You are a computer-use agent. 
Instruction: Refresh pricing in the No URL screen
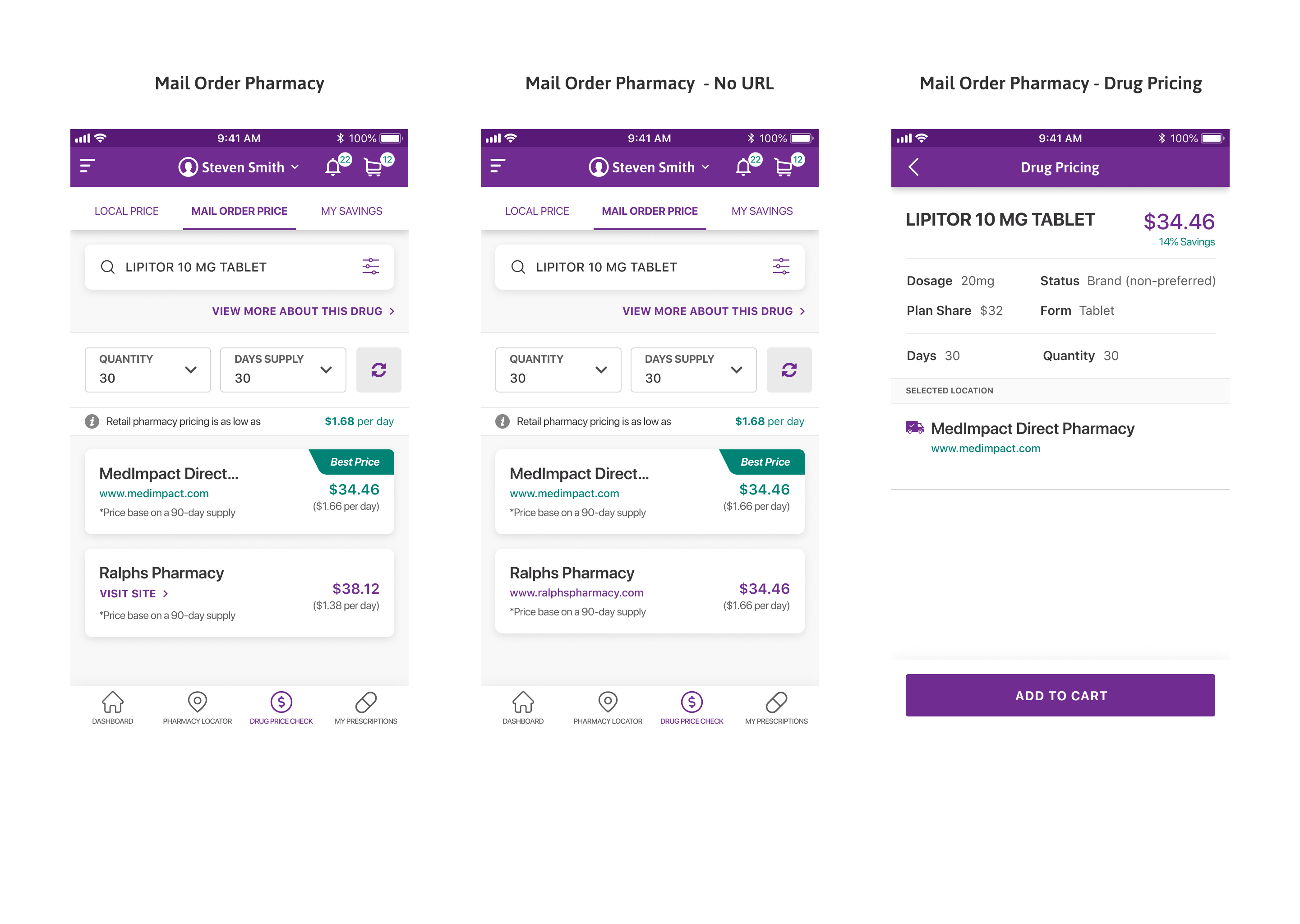pyautogui.click(x=789, y=370)
